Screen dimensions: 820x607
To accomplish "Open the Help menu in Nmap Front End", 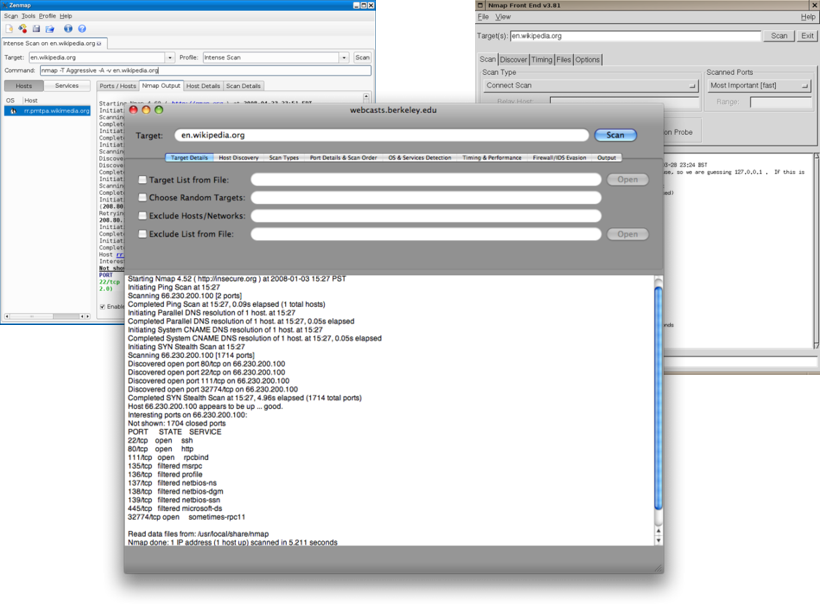I will tap(807, 17).
